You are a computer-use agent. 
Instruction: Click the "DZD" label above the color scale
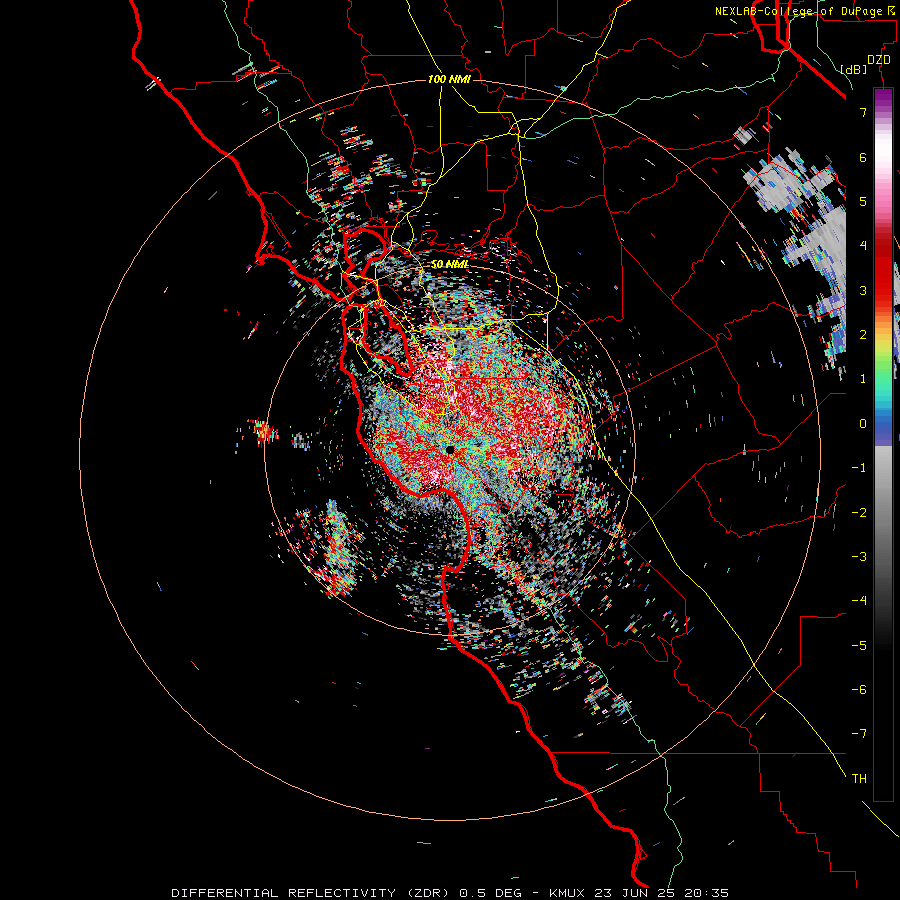pyautogui.click(x=879, y=60)
